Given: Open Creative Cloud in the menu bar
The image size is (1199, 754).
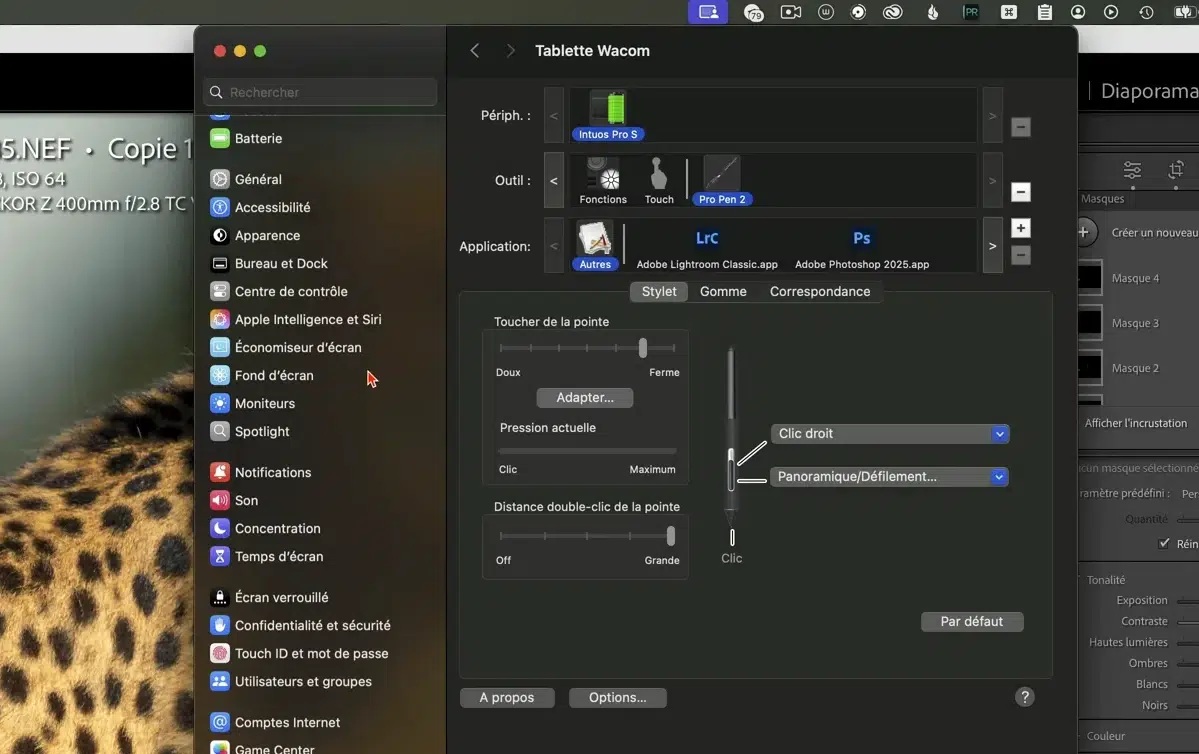Looking at the screenshot, I should (x=892, y=12).
